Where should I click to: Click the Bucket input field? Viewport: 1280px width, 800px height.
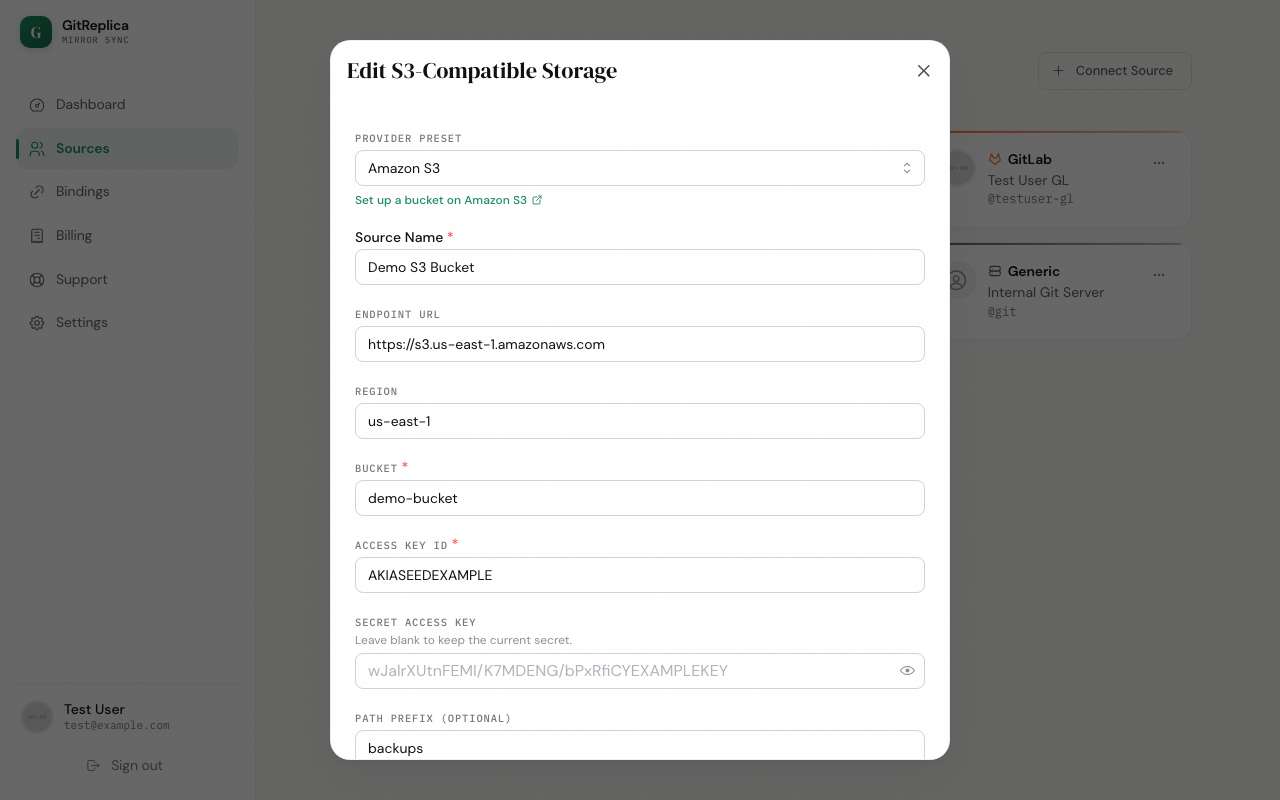point(640,498)
